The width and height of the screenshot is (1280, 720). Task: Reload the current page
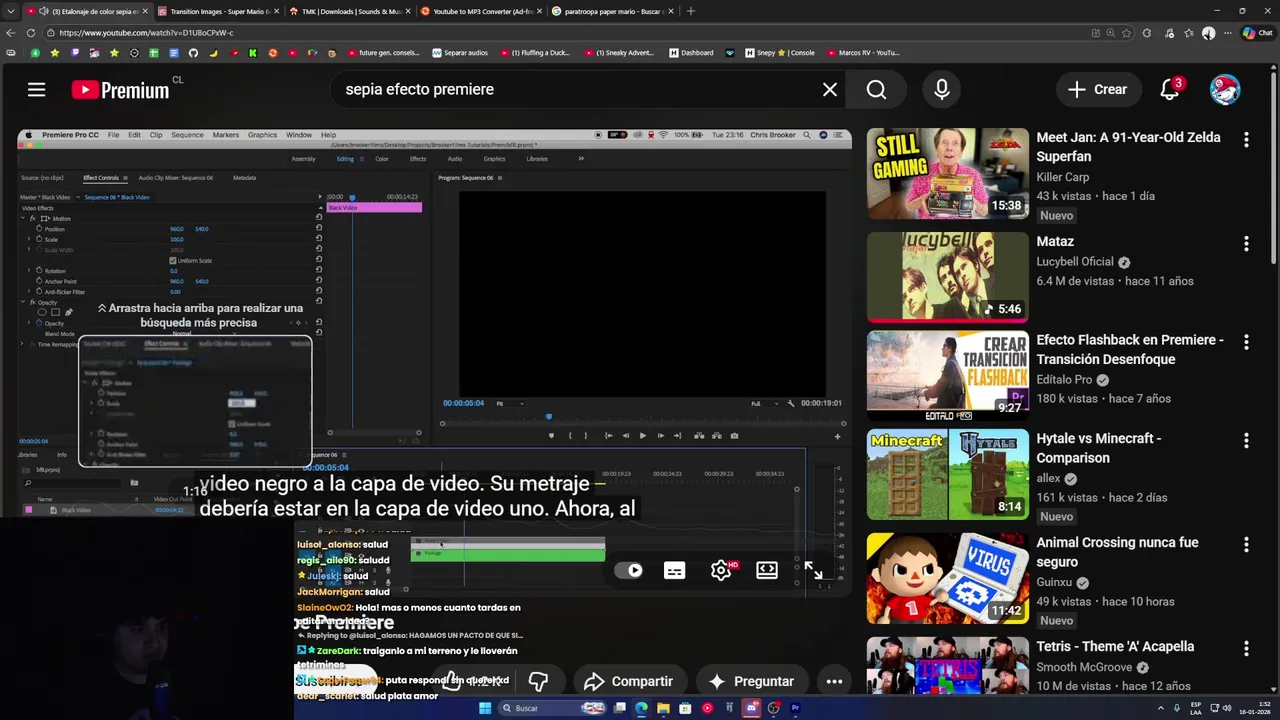pos(29,33)
